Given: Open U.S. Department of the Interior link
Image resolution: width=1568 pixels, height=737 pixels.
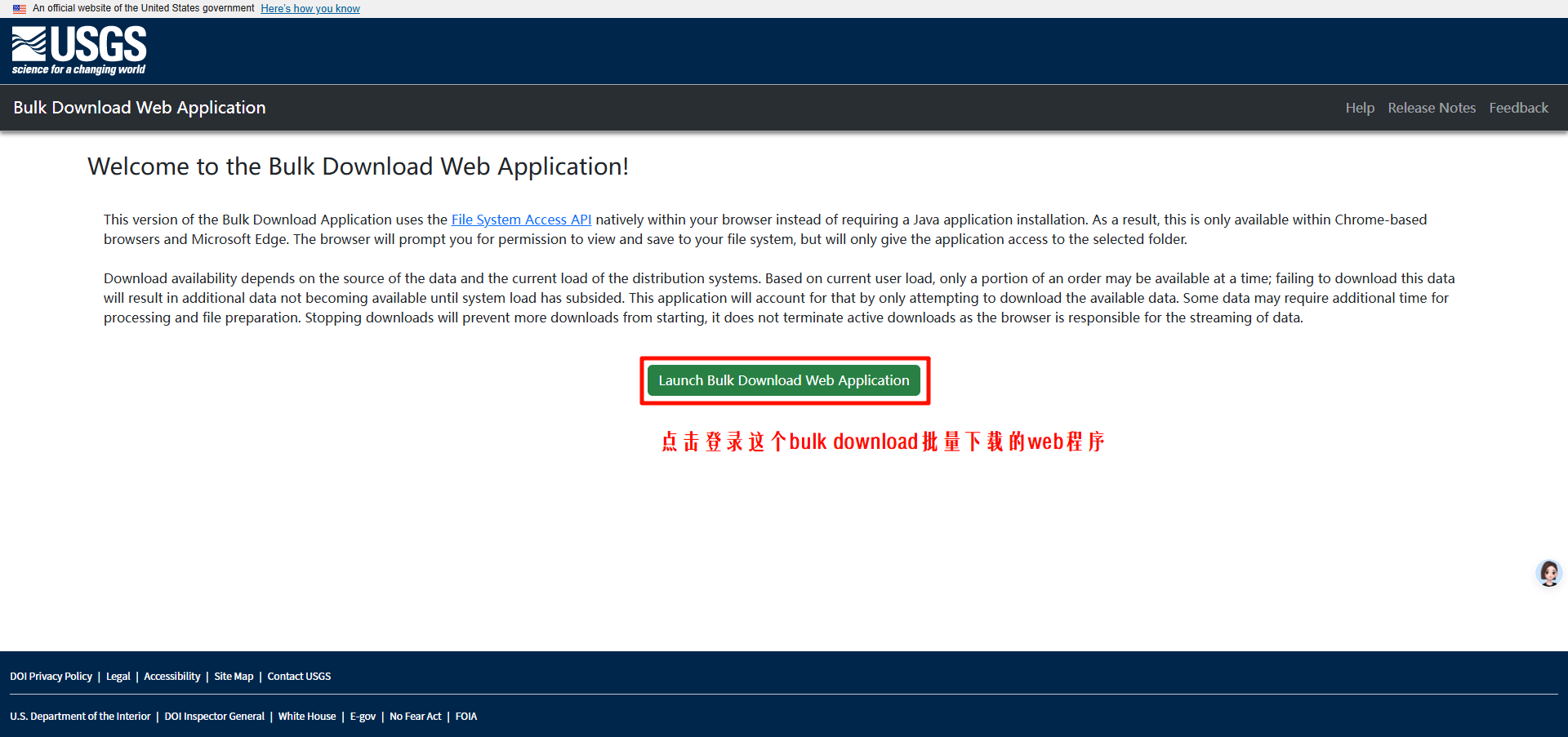Looking at the screenshot, I should tap(80, 717).
